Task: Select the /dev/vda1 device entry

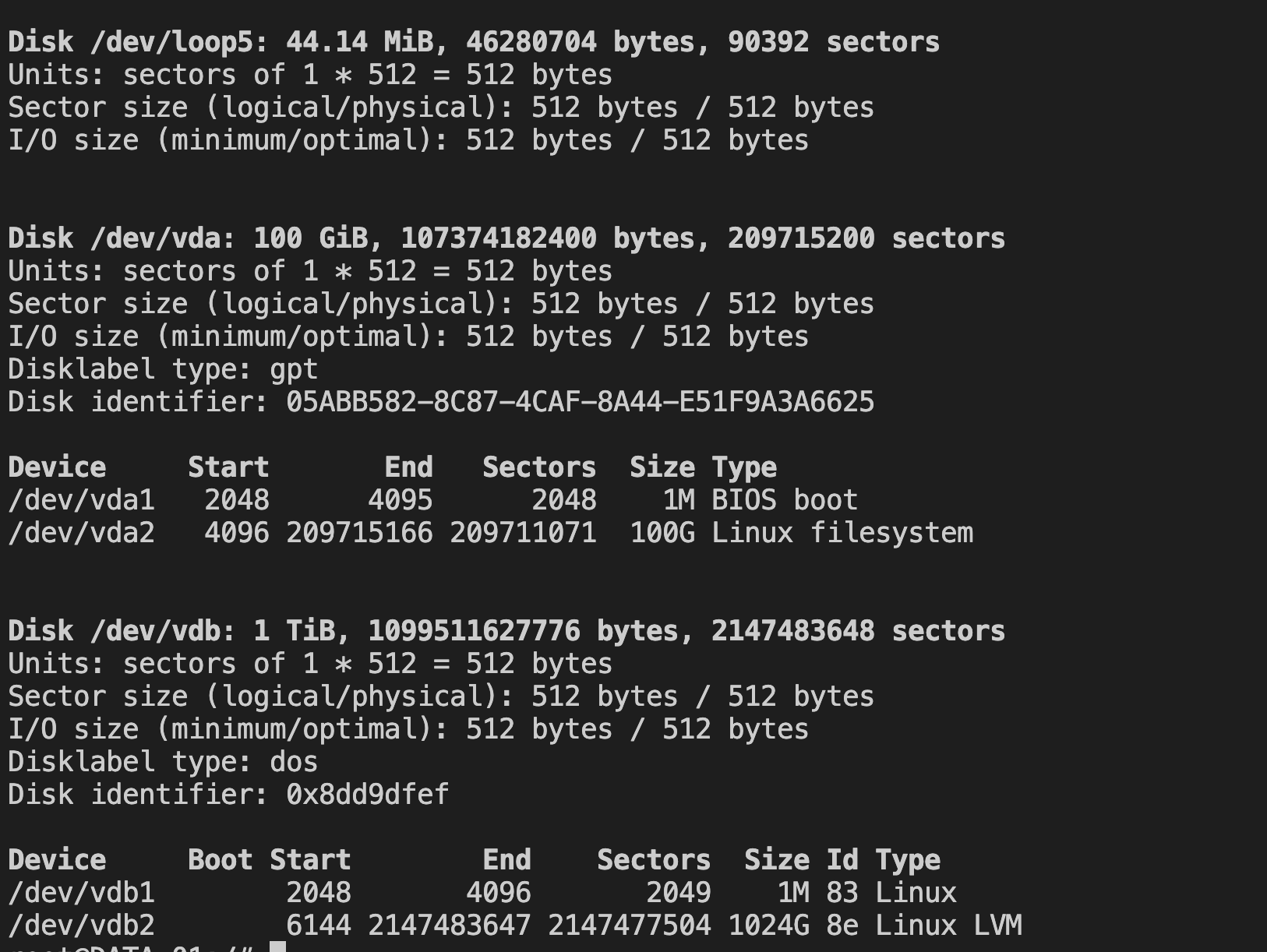Action: (81, 500)
